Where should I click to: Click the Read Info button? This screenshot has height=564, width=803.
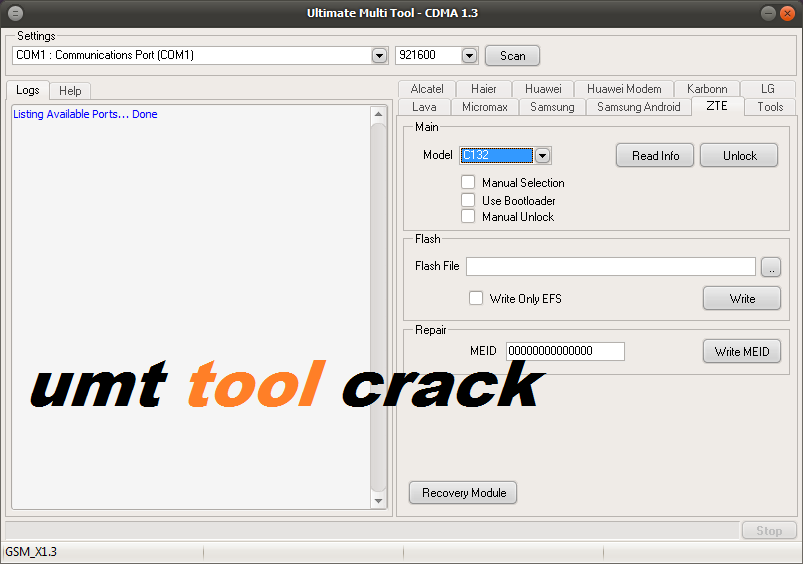pyautogui.click(x=655, y=156)
